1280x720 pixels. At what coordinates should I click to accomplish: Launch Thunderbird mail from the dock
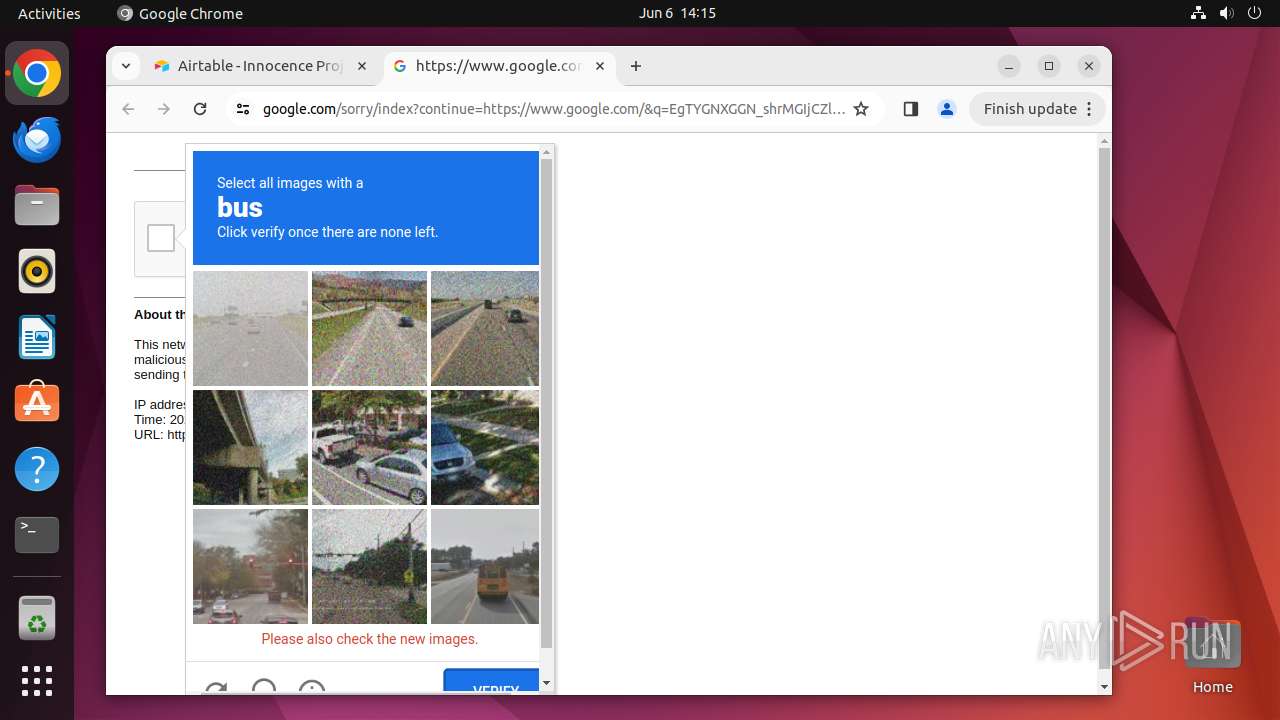coord(37,140)
